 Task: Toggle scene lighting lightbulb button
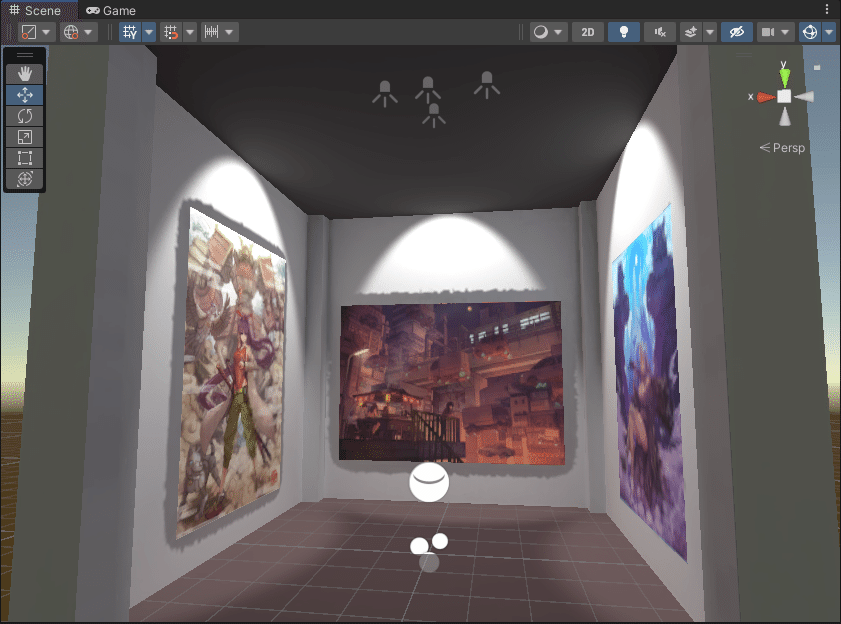click(x=624, y=32)
